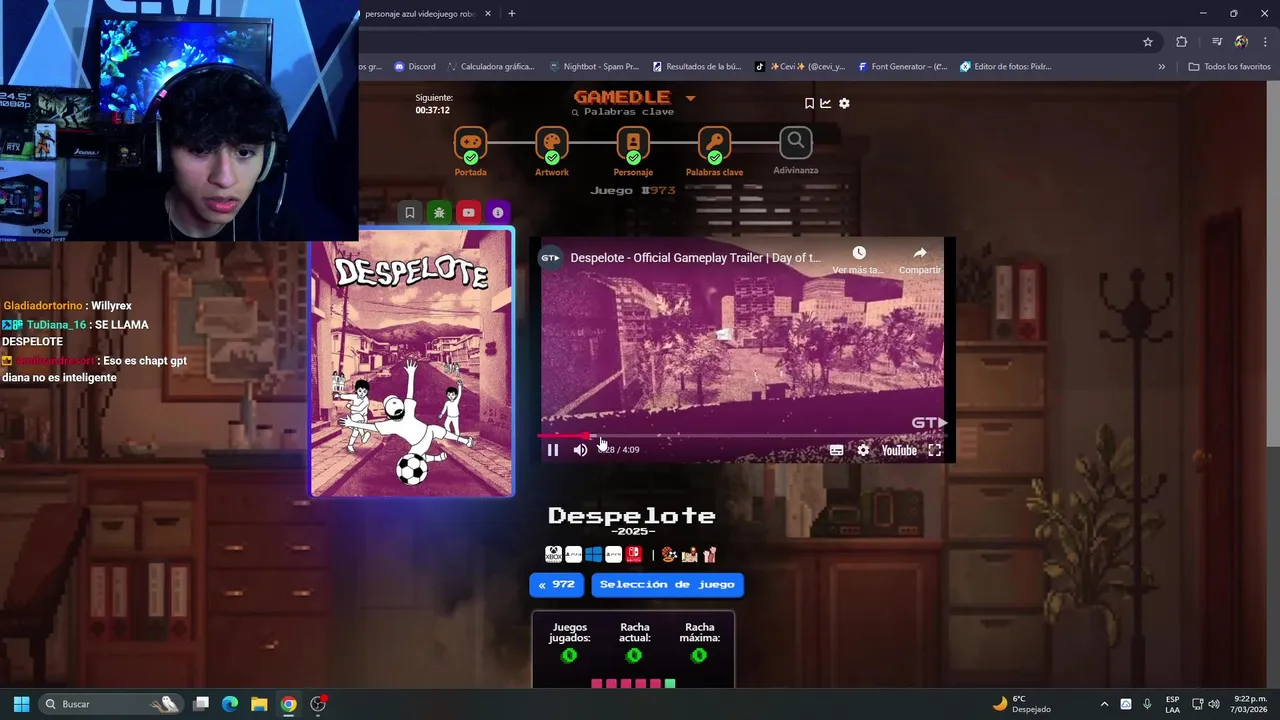The height and width of the screenshot is (720, 1280).
Task: Click the YouTube logo in the player
Action: (x=899, y=450)
